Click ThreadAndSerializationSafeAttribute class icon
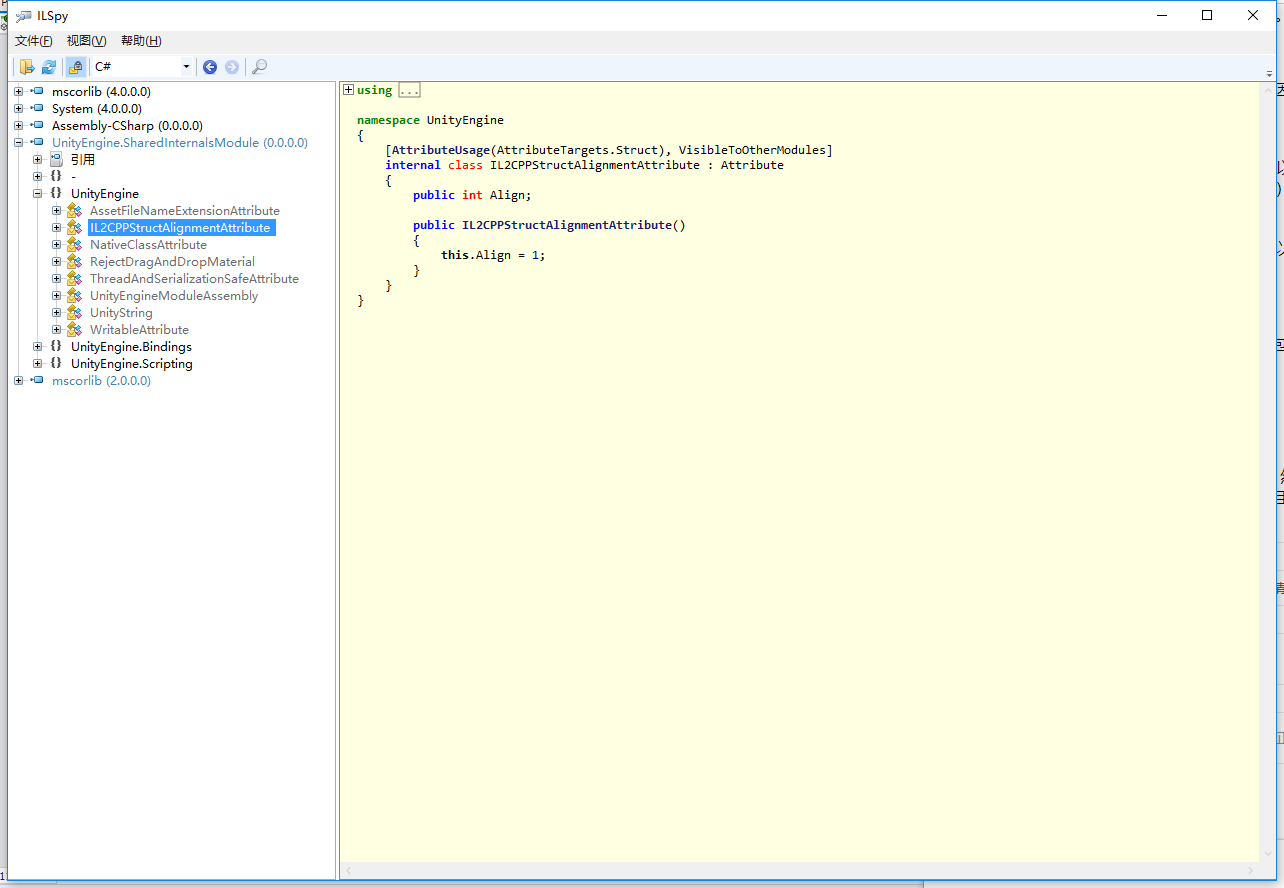This screenshot has height=888, width=1284. coord(75,279)
